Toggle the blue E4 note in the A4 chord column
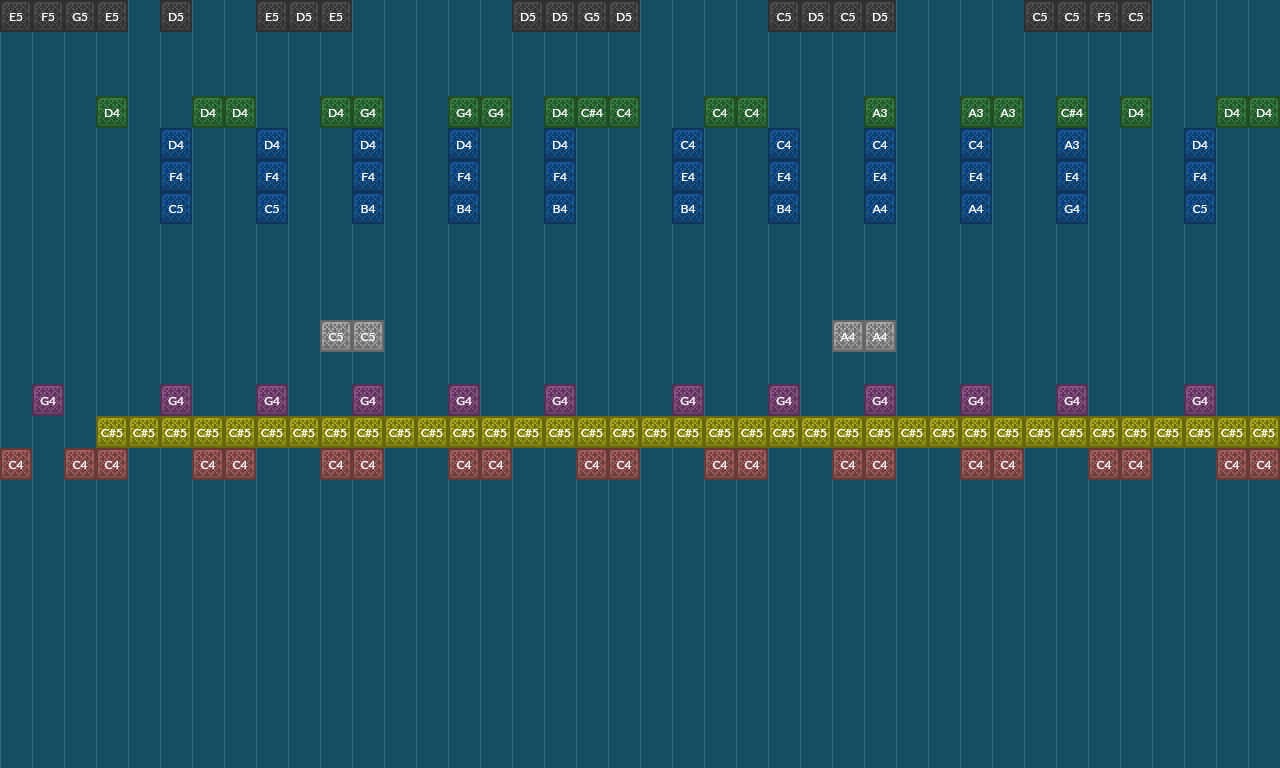This screenshot has width=1280, height=768. click(880, 176)
